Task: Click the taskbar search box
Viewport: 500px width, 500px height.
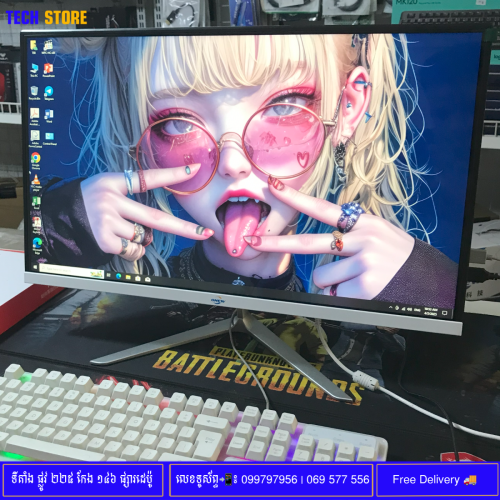Action: [71, 272]
